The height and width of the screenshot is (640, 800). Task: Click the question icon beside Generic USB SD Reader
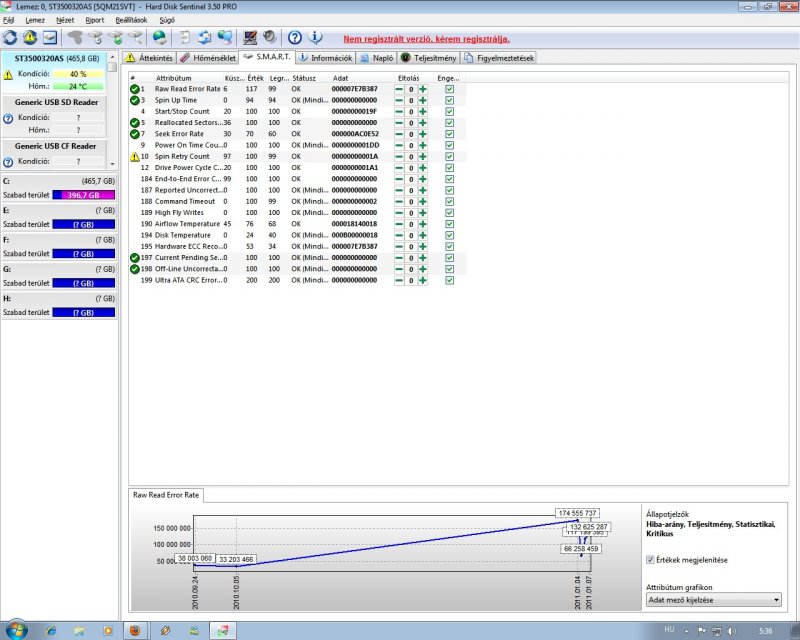click(8, 118)
